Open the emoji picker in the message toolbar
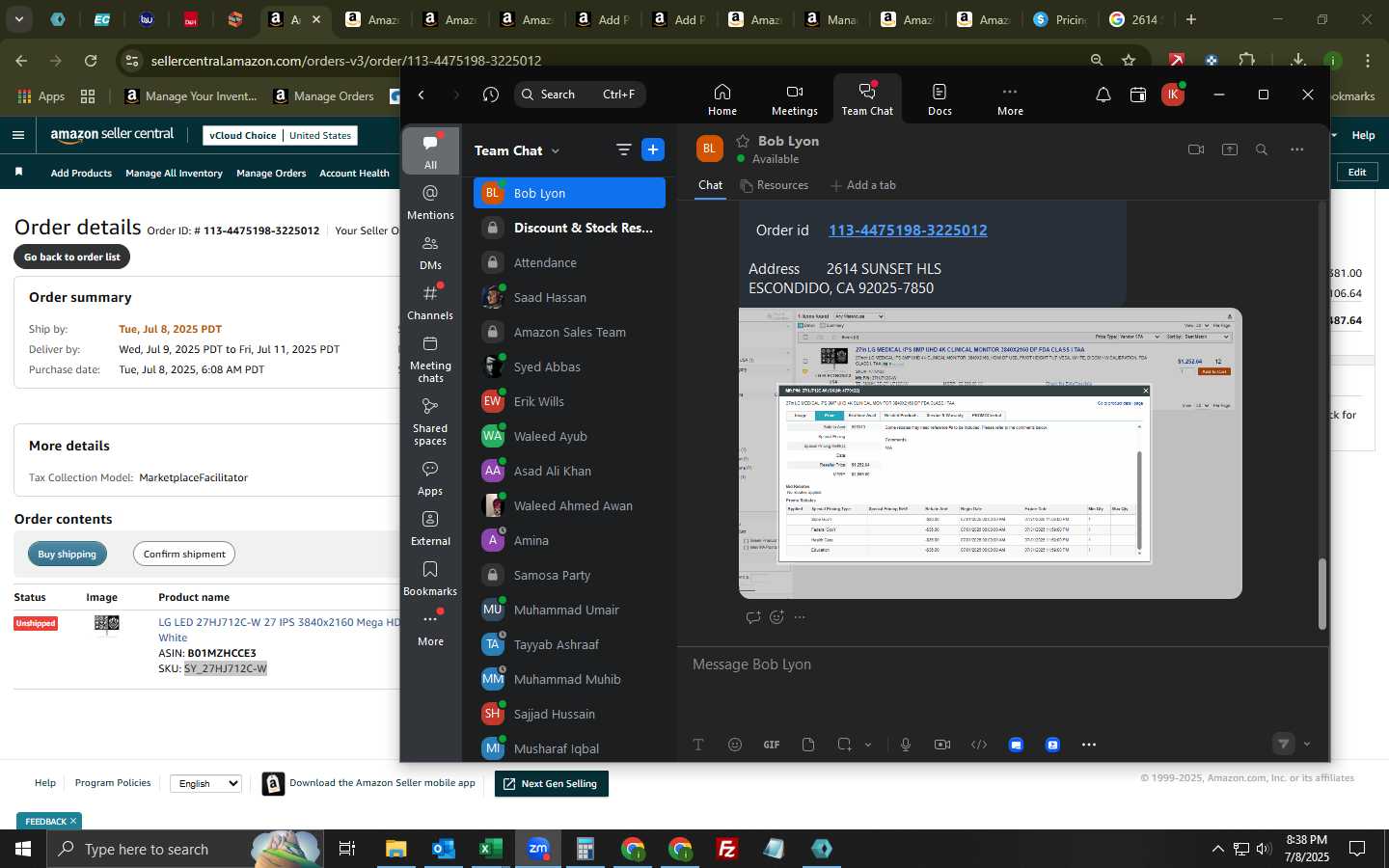 pos(735,745)
